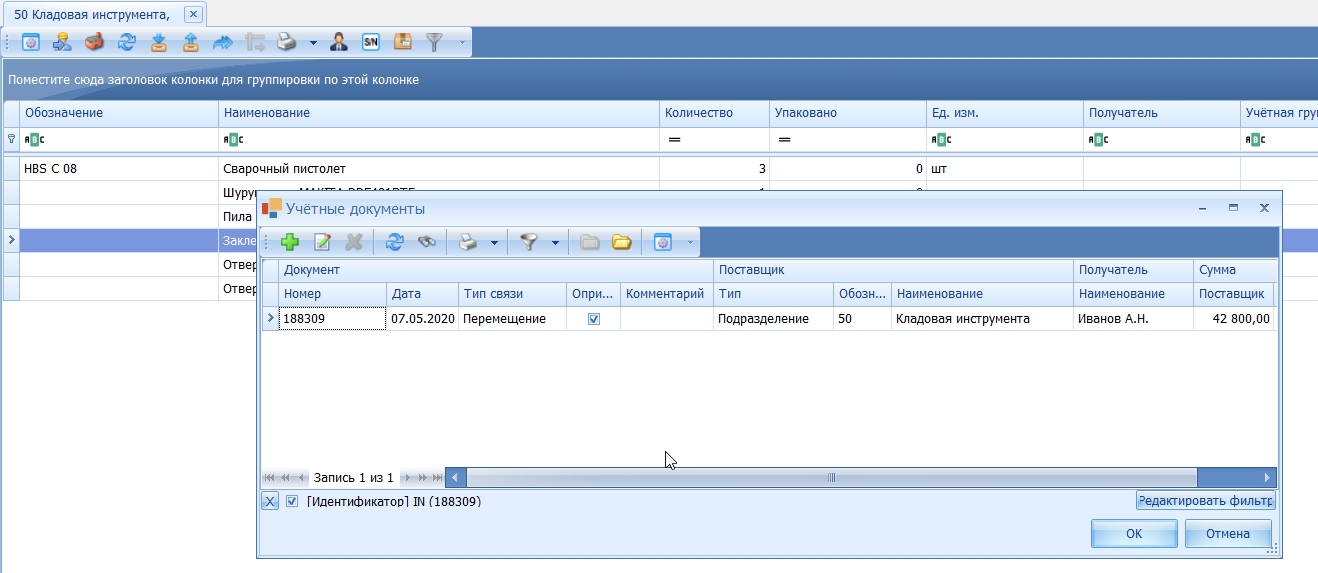
Task: Click the binoculars search icon in dialog
Action: coord(426,242)
